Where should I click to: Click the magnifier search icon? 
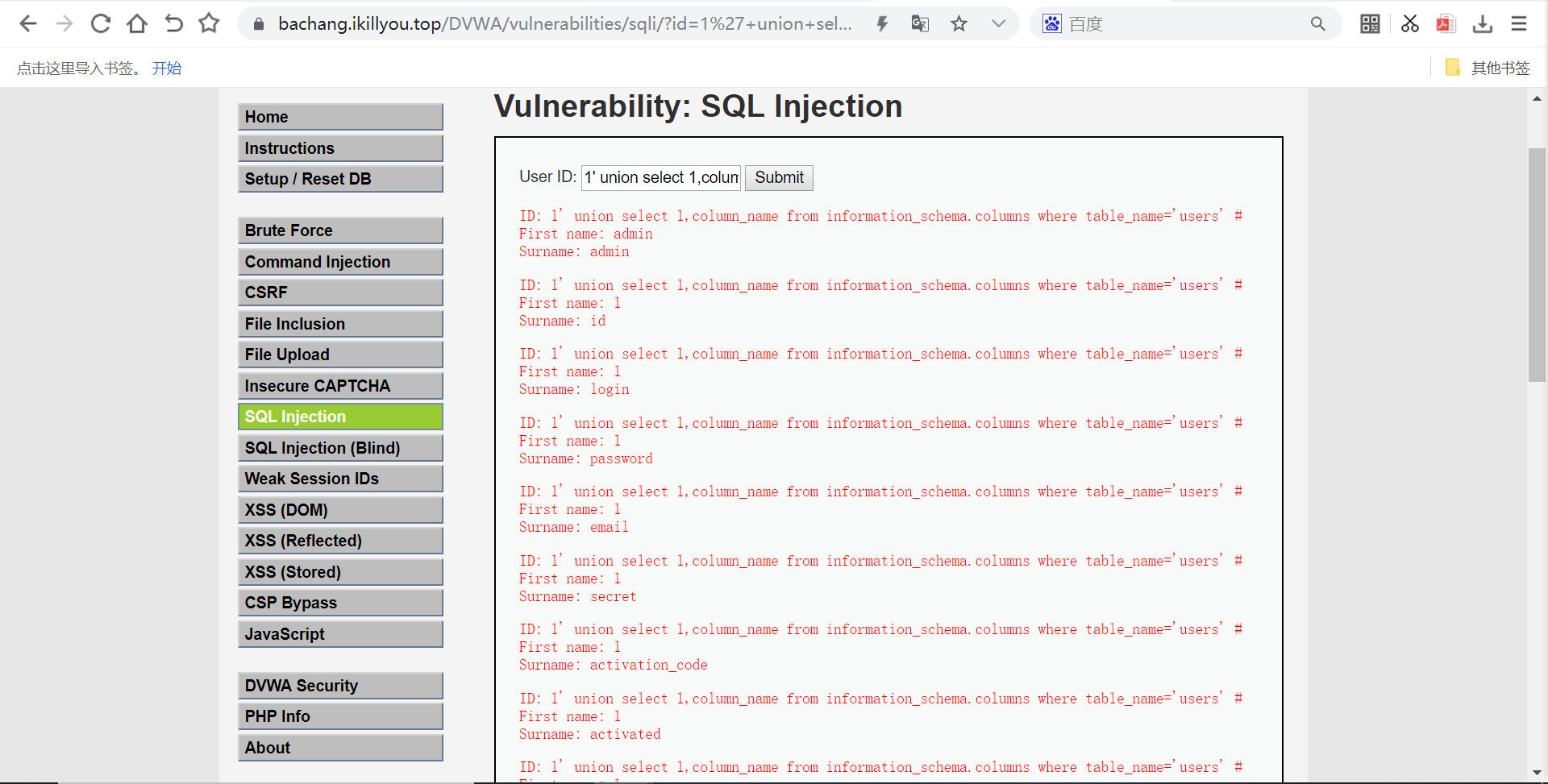click(1317, 24)
